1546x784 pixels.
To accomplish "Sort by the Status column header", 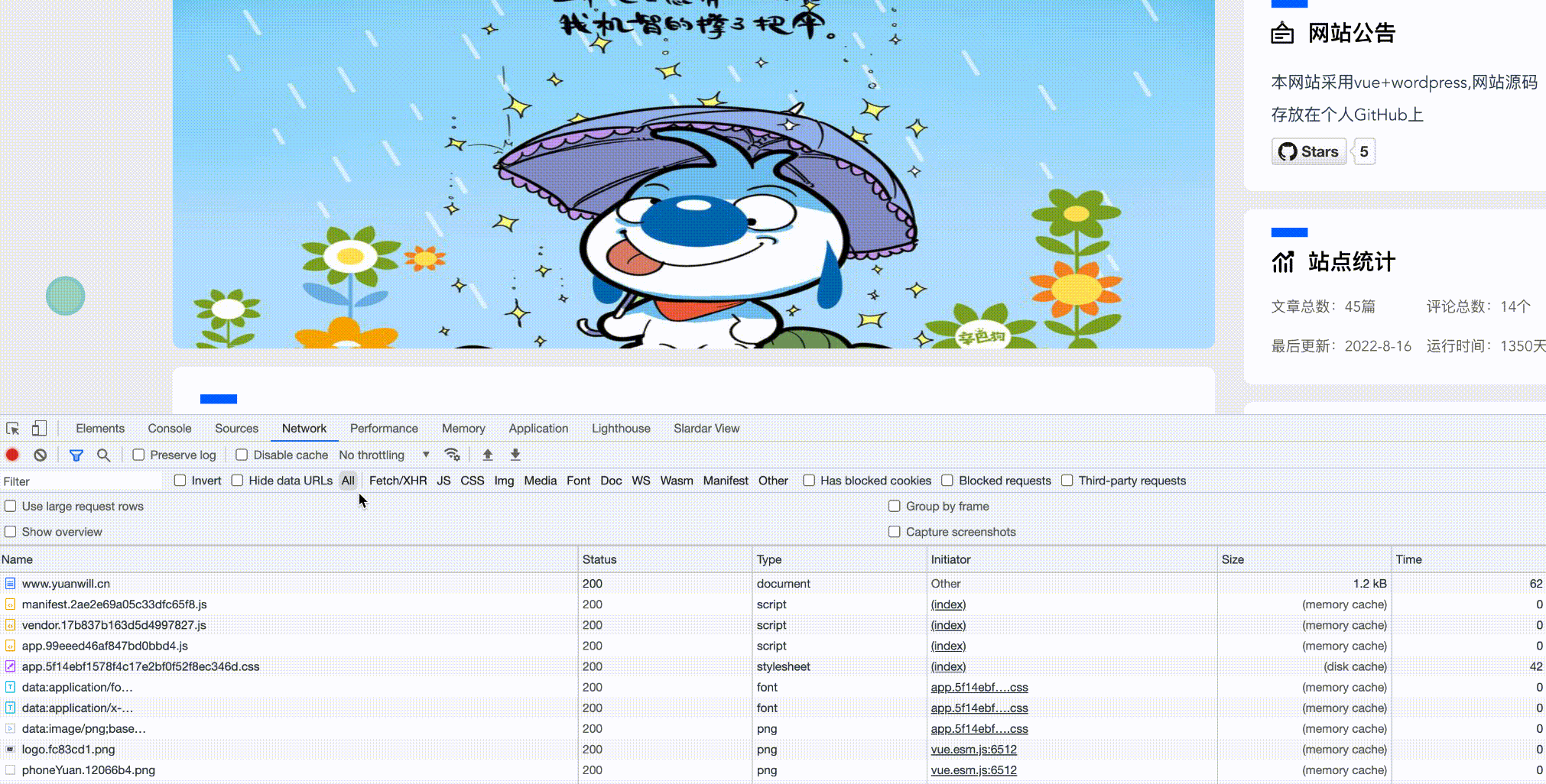I will pos(665,559).
